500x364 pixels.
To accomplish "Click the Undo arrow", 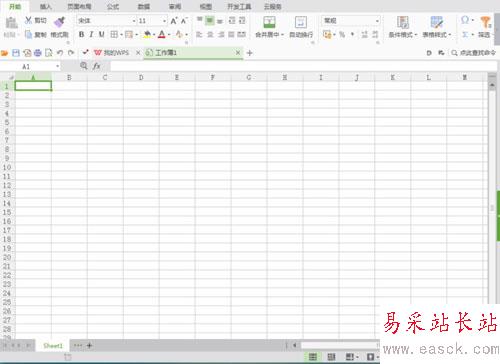I will (x=60, y=53).
